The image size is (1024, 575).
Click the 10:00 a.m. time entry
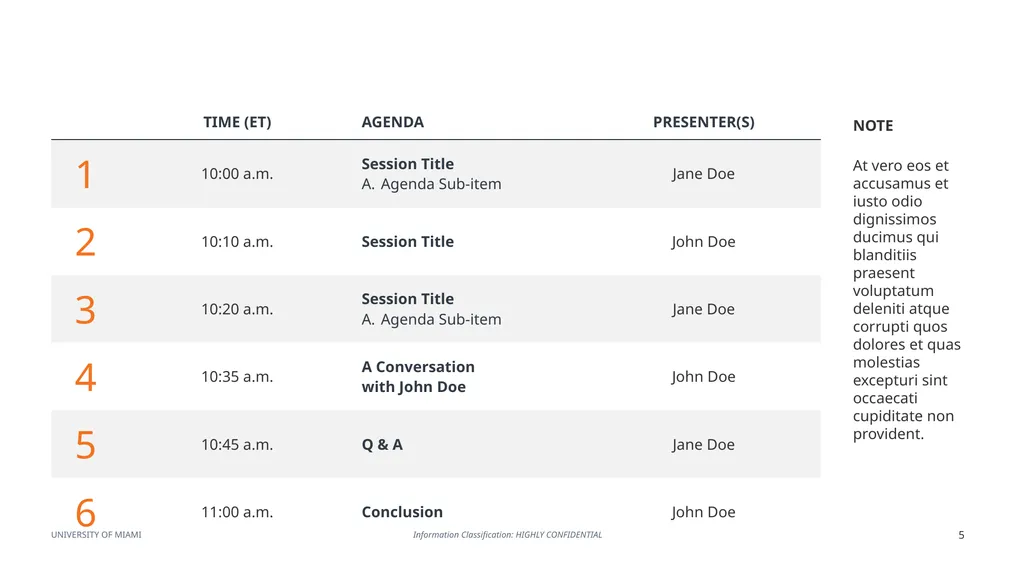[x=237, y=174]
